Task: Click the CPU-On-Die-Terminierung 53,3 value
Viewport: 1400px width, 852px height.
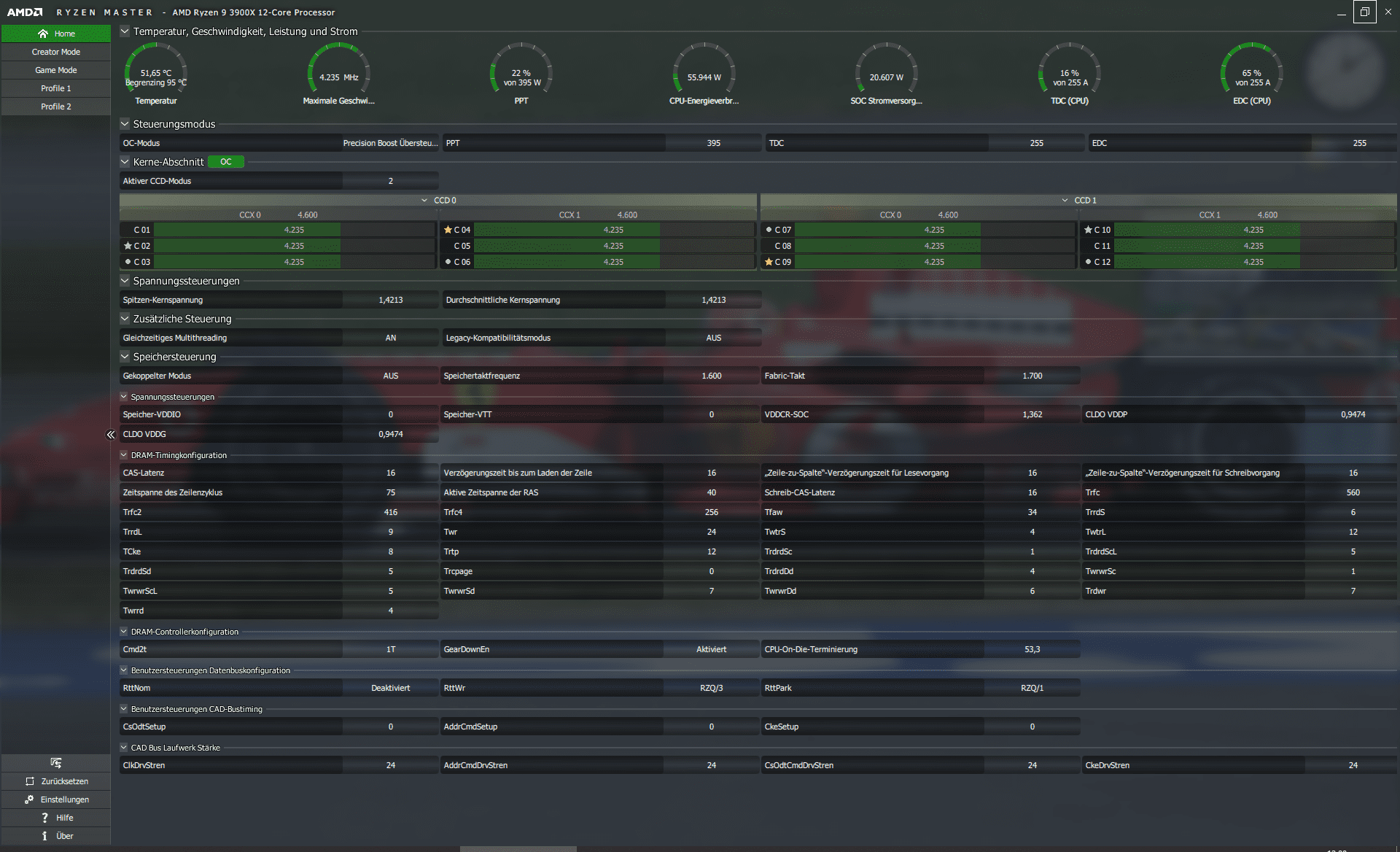Action: pyautogui.click(x=1032, y=649)
